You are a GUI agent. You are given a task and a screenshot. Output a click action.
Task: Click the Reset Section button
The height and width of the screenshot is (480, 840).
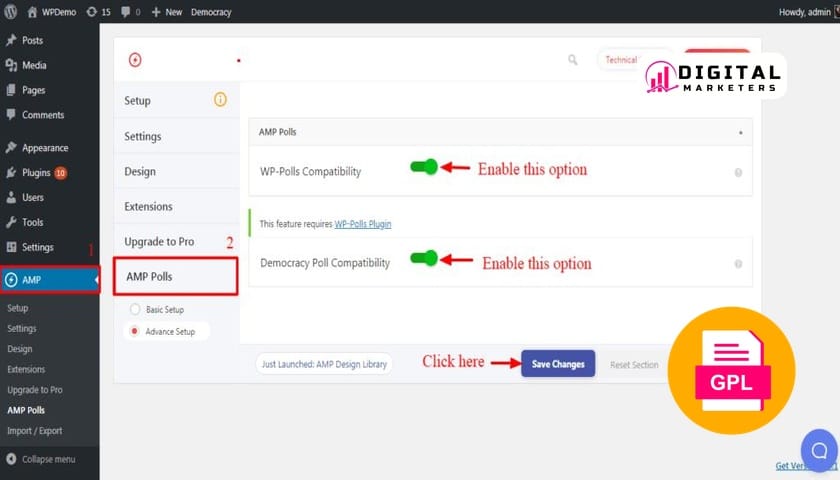[x=634, y=364]
